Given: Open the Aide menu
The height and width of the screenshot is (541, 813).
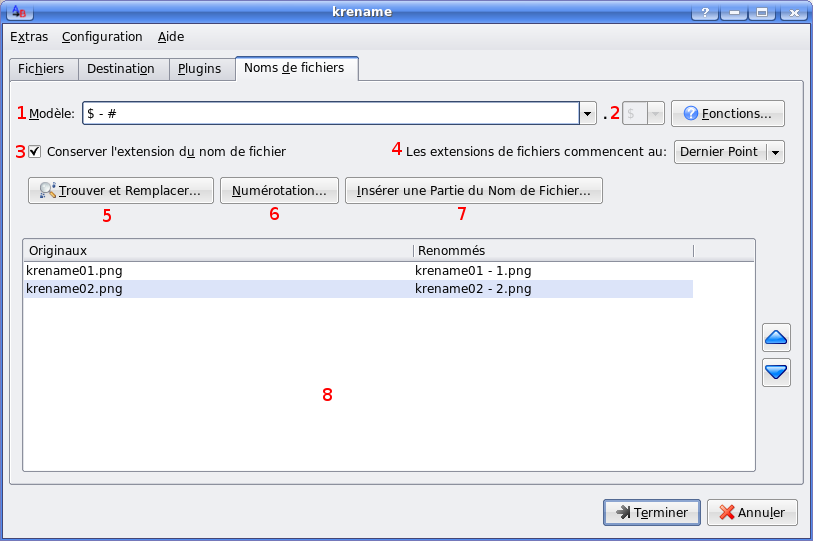Looking at the screenshot, I should [171, 37].
